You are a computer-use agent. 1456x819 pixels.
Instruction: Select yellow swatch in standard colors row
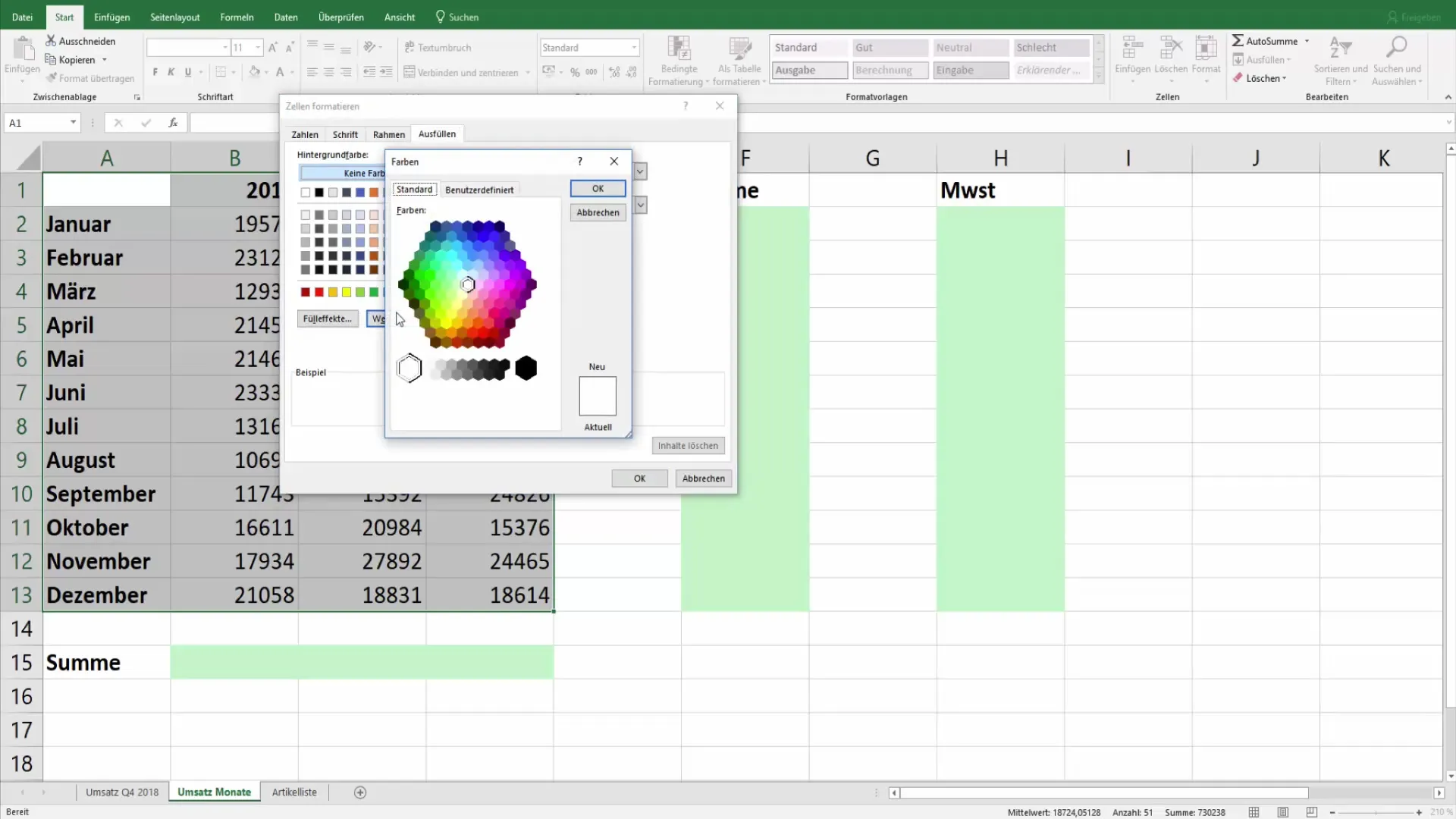pos(347,292)
